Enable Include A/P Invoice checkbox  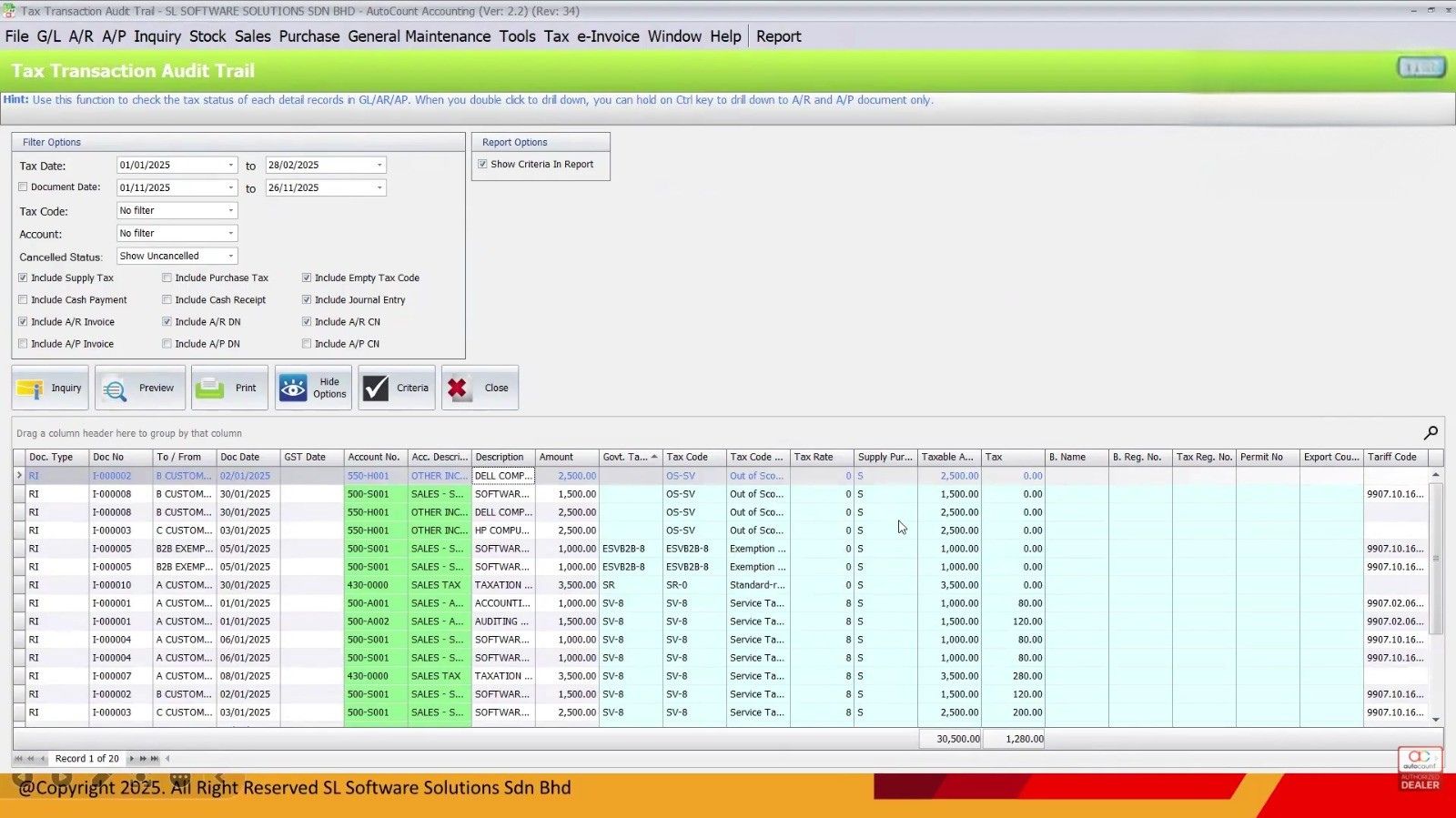tap(23, 344)
